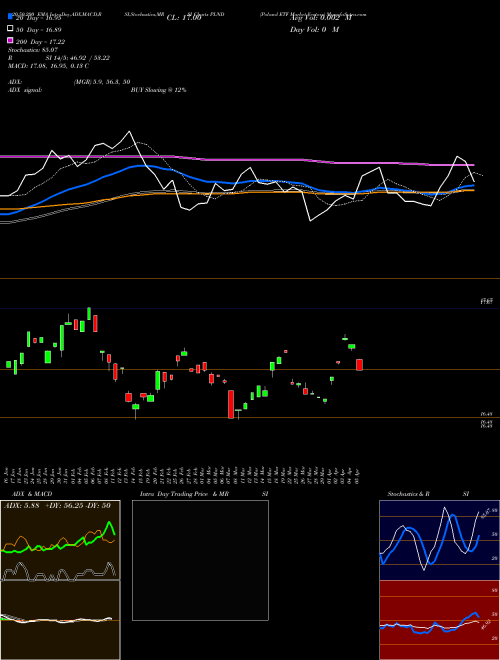This screenshot has height=660, width=500.
Task: Click the 'ADX: 5.88 +DY: 56.25 -DY: 50' header
Action: coord(57,505)
